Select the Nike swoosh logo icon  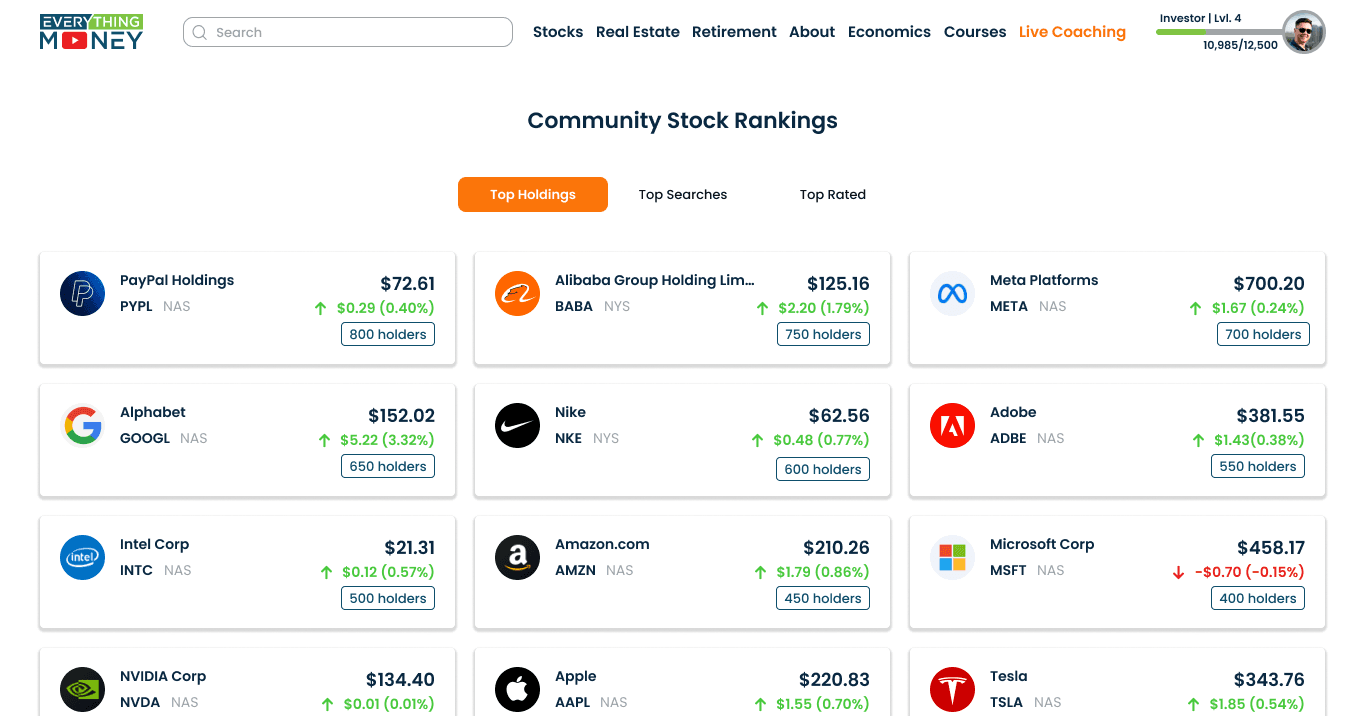[x=517, y=425]
